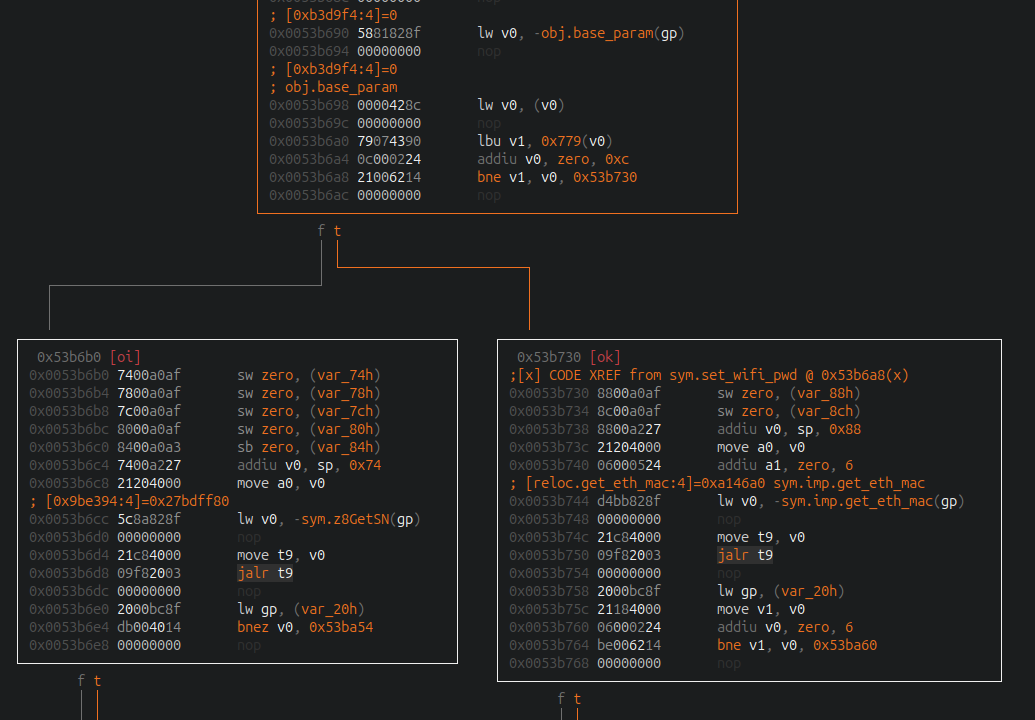The image size is (1035, 720).
Task: Select the highlighted jalr t9 in left block
Action: [x=265, y=573]
